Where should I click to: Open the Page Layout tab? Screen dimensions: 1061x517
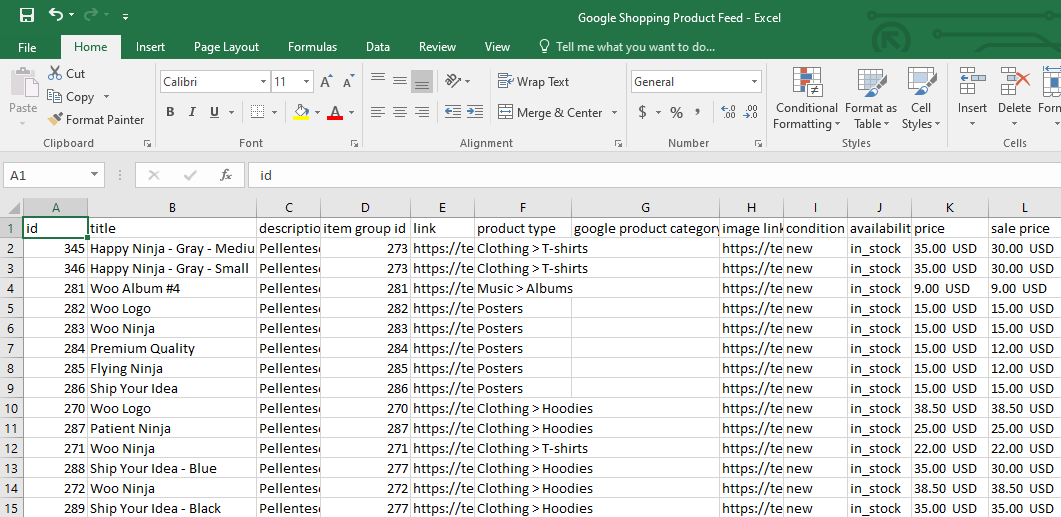(226, 47)
